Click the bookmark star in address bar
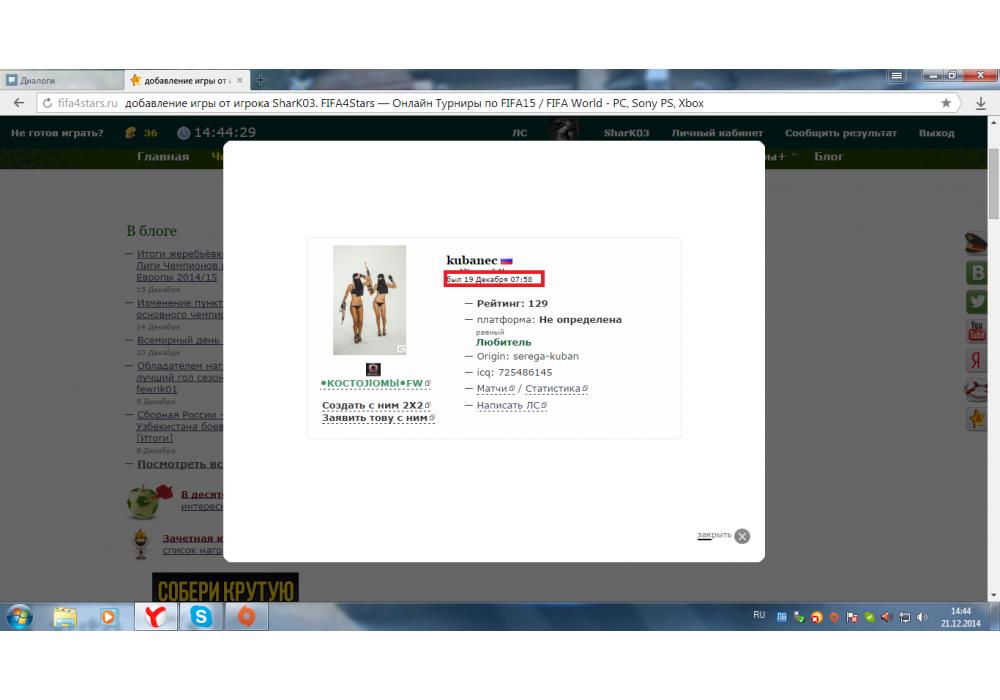This screenshot has height=700, width=1000. pos(946,103)
